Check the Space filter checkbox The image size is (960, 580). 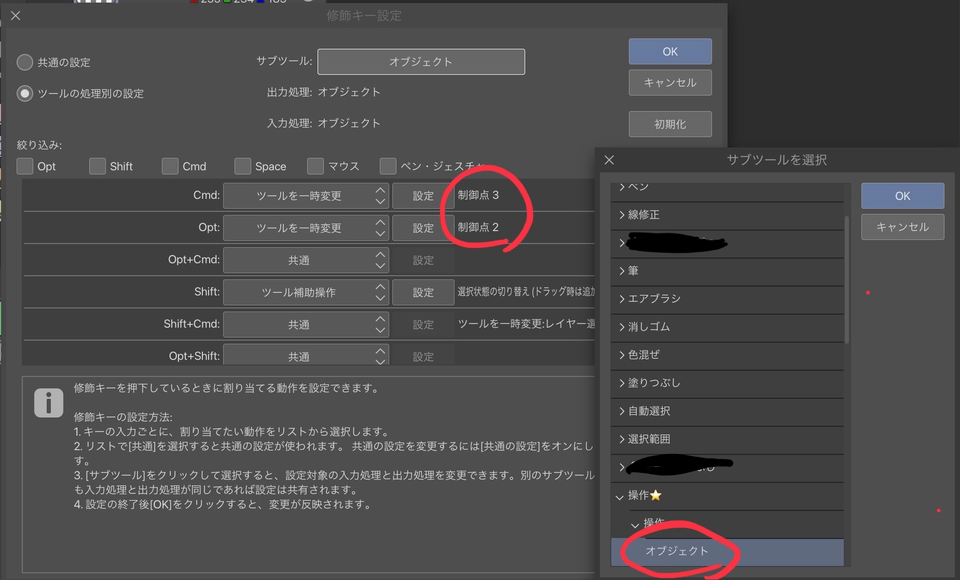243,166
